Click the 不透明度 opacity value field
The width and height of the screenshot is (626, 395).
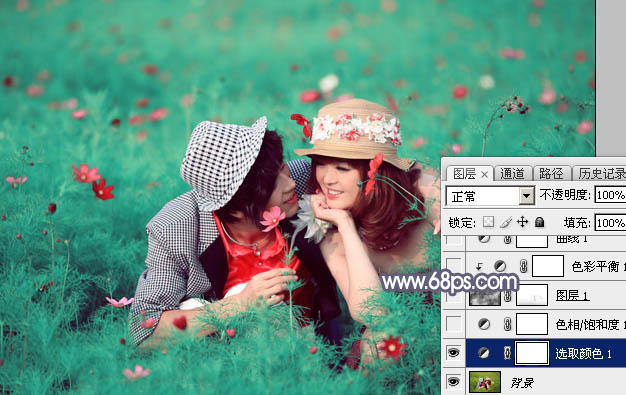[610, 195]
